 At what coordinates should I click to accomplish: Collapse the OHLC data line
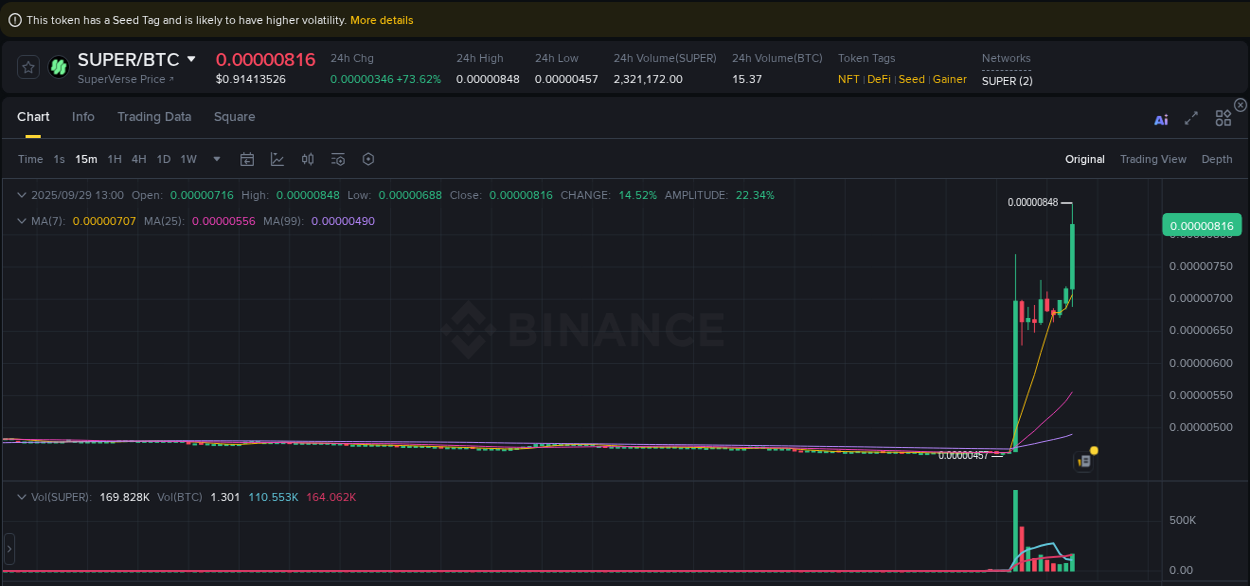[22, 195]
